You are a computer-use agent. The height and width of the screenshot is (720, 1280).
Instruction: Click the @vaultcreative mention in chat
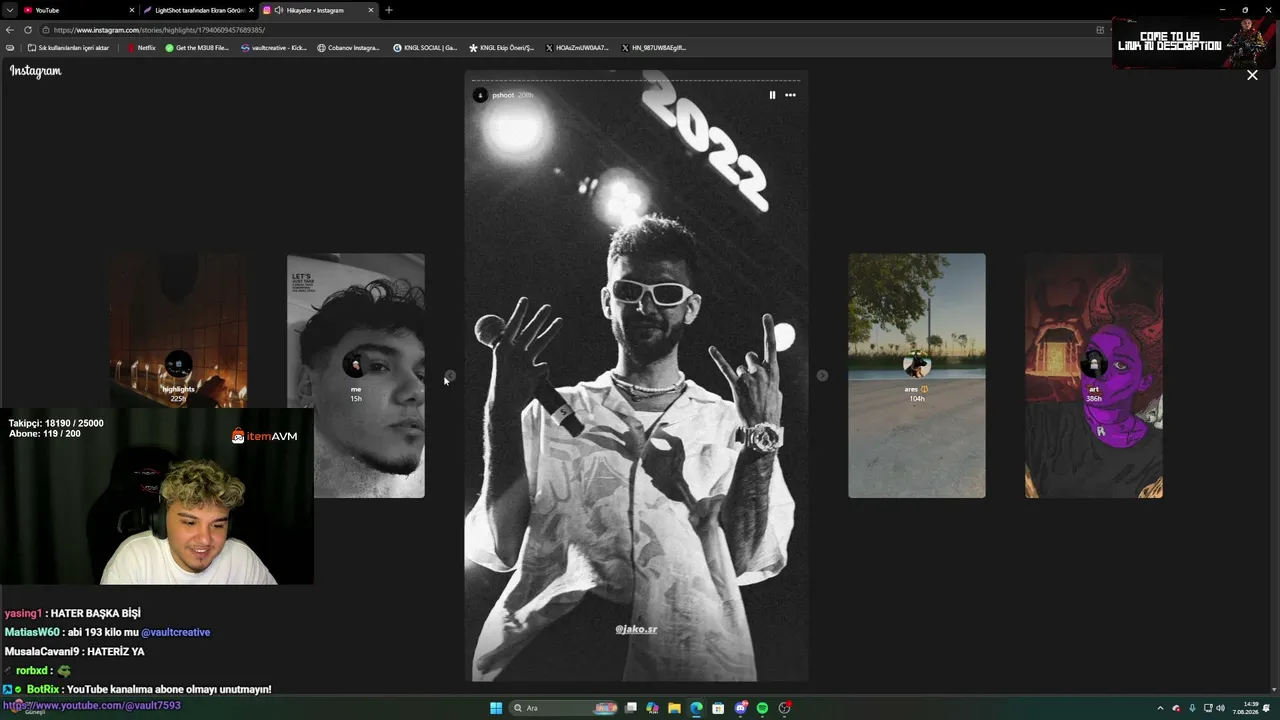(x=176, y=632)
